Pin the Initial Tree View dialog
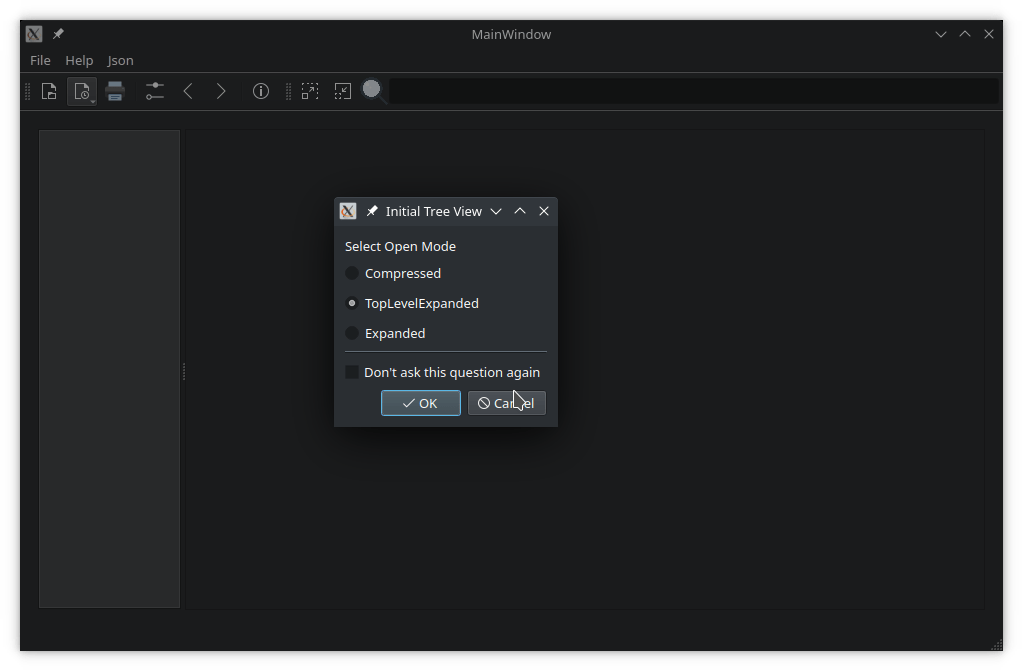This screenshot has width=1023, height=671. (x=371, y=211)
